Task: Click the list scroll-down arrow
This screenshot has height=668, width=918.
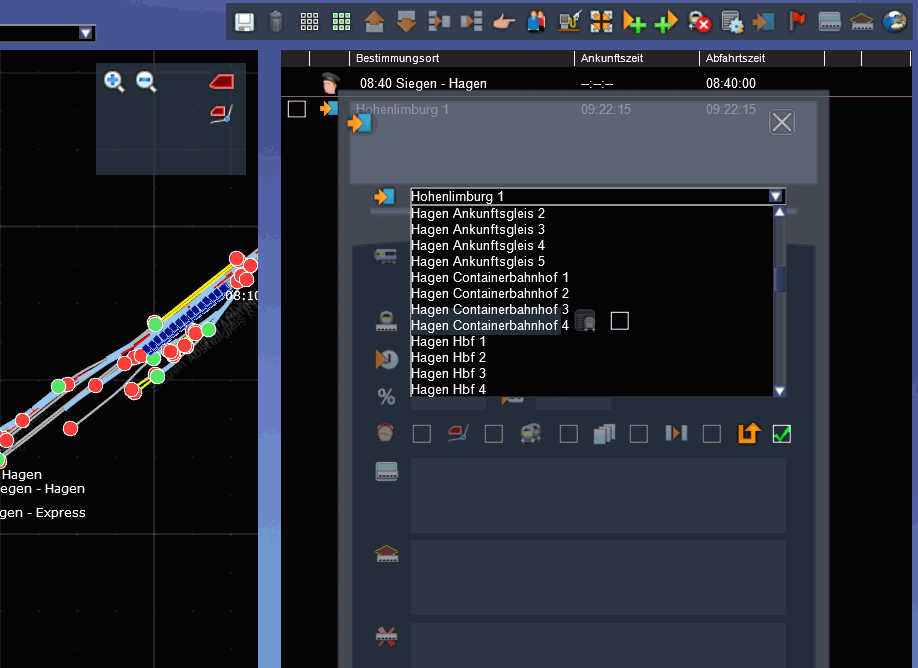Action: pos(780,390)
